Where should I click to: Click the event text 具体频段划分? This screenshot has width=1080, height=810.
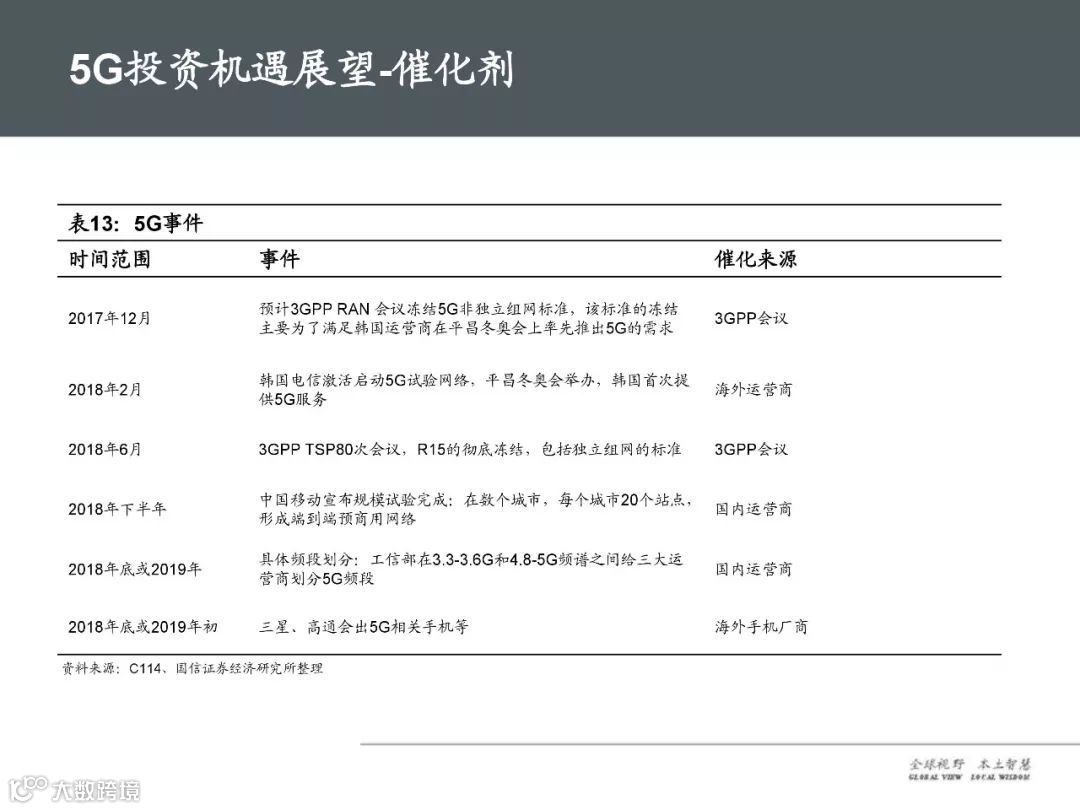305,560
